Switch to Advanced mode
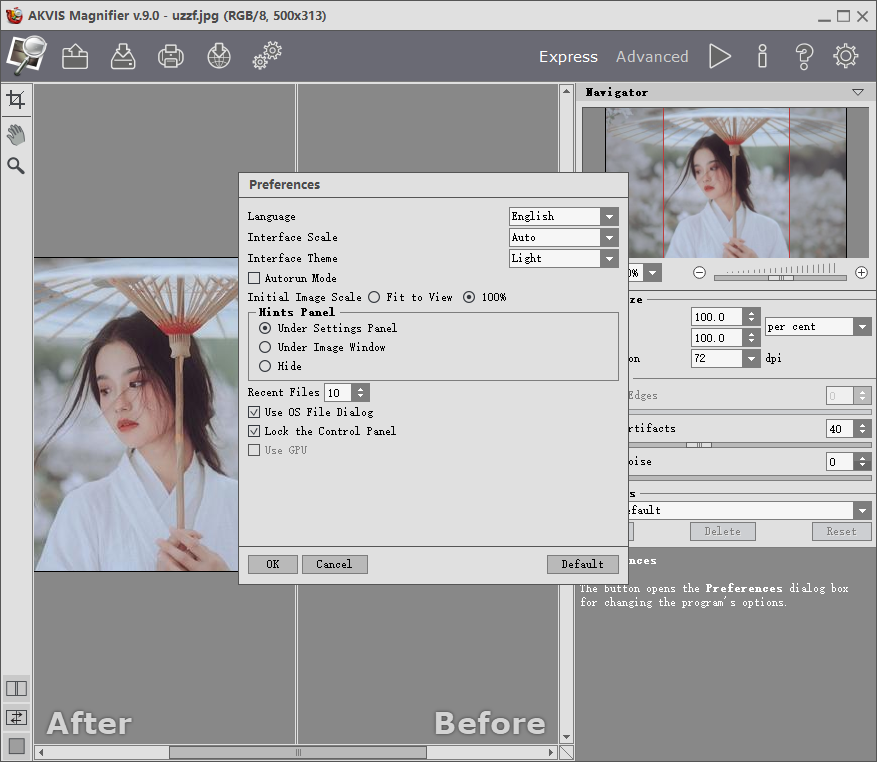 click(x=652, y=57)
